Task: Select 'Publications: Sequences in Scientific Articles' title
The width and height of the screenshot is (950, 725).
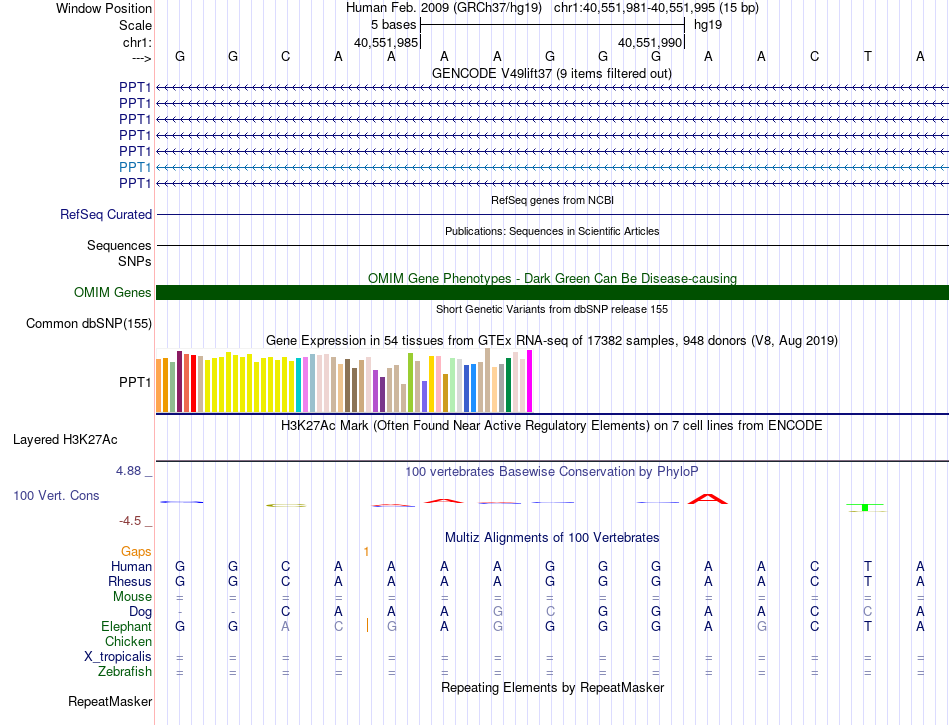Action: point(552,231)
